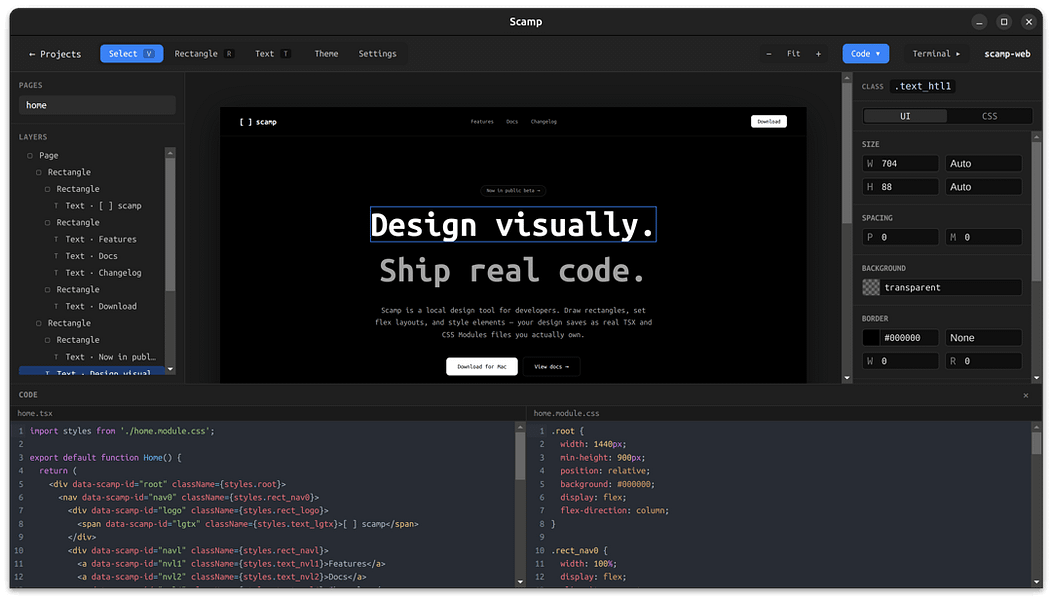Edit the margin M field
The width and height of the screenshot is (1052, 600).
coord(984,237)
